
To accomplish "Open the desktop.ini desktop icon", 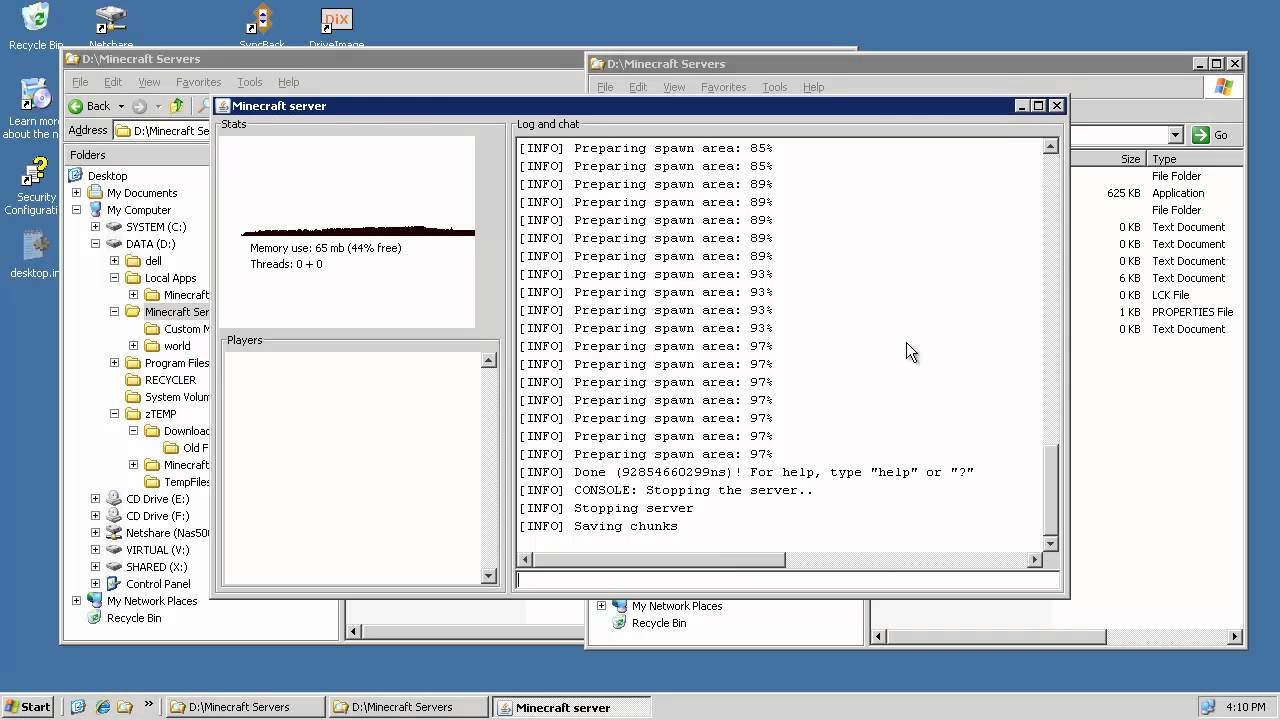I will point(36,254).
